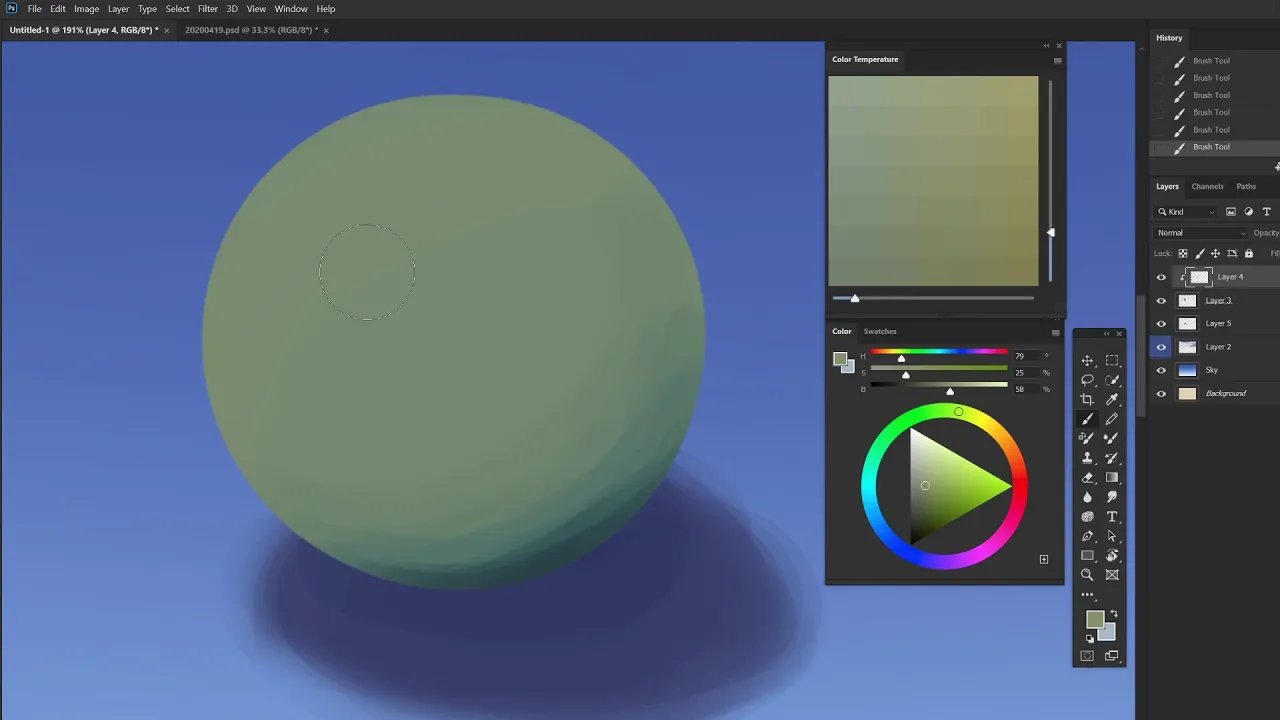The width and height of the screenshot is (1280, 720).
Task: Click the Brightness slider in Color panel
Action: point(939,384)
